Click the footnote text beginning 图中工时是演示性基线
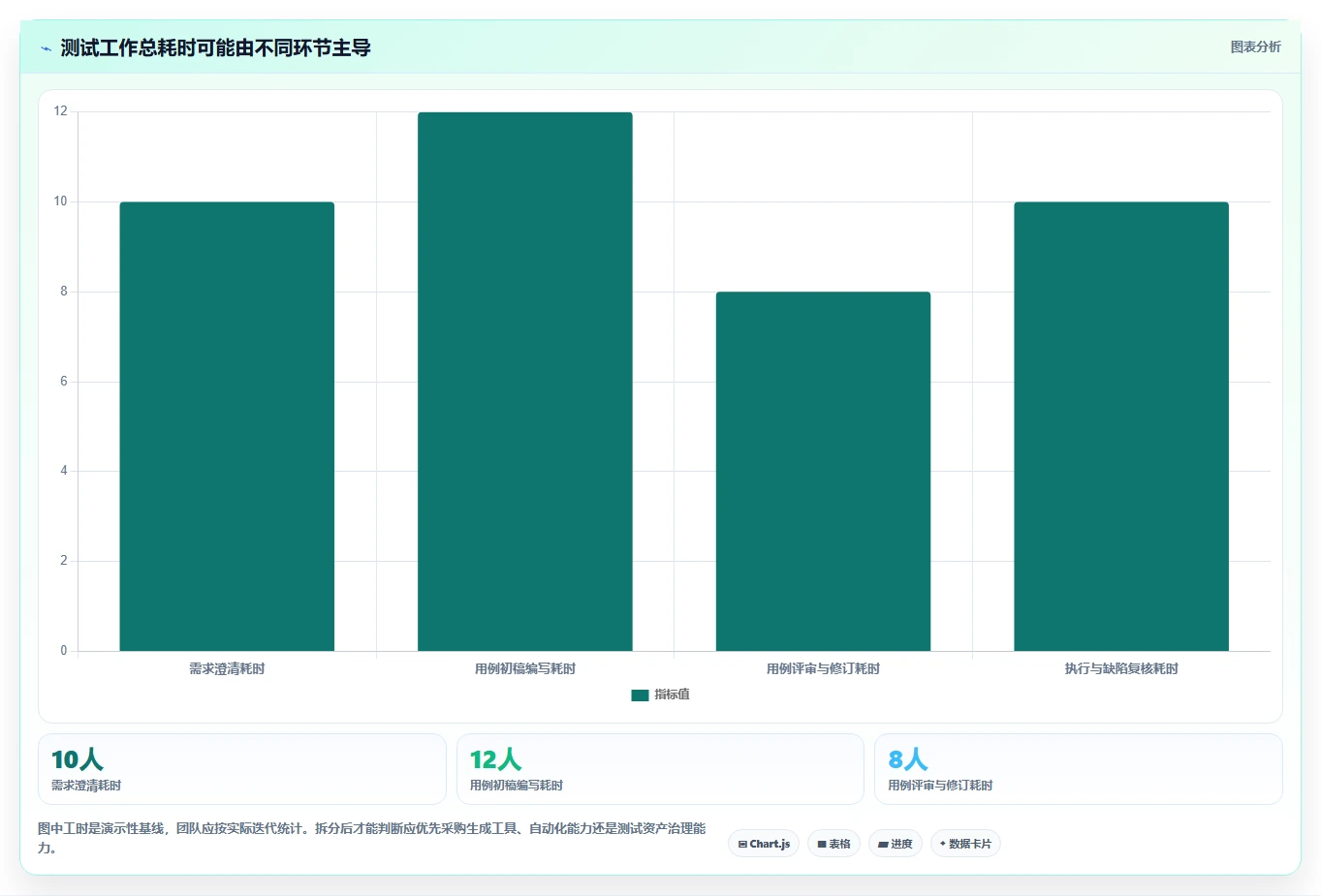The width and height of the screenshot is (1321, 896). [372, 838]
